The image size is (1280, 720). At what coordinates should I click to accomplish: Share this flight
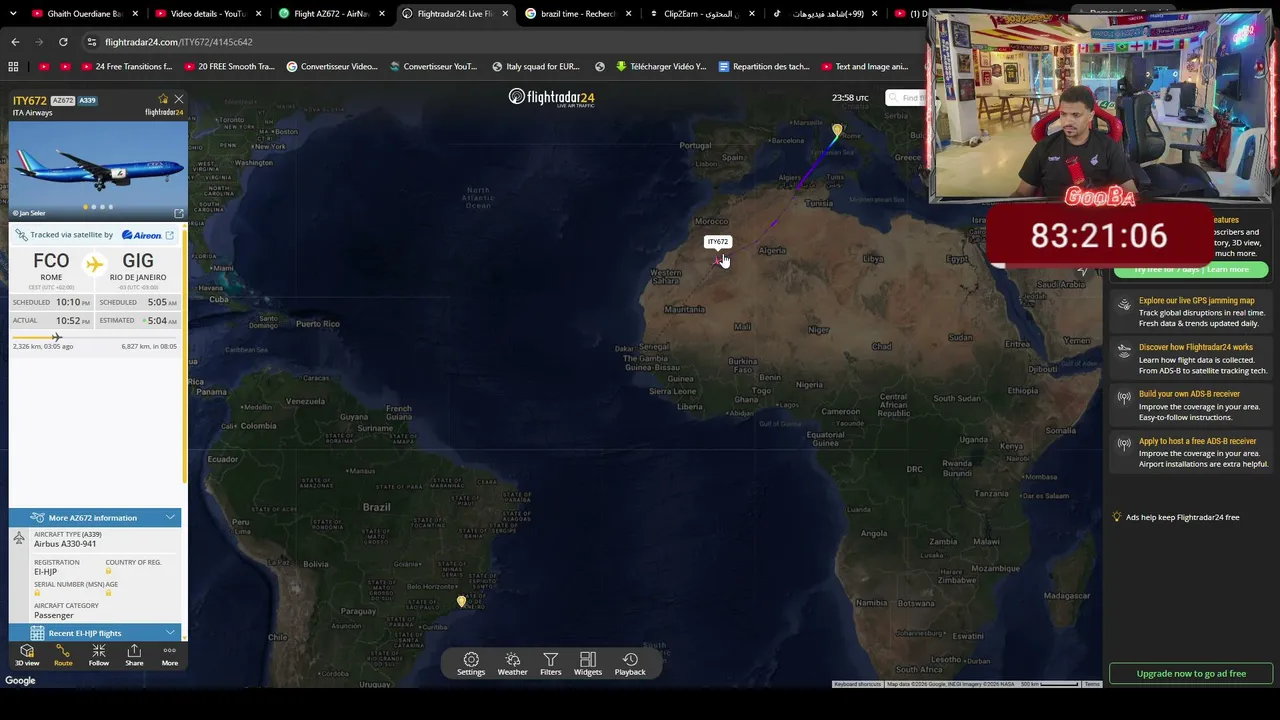[134, 656]
